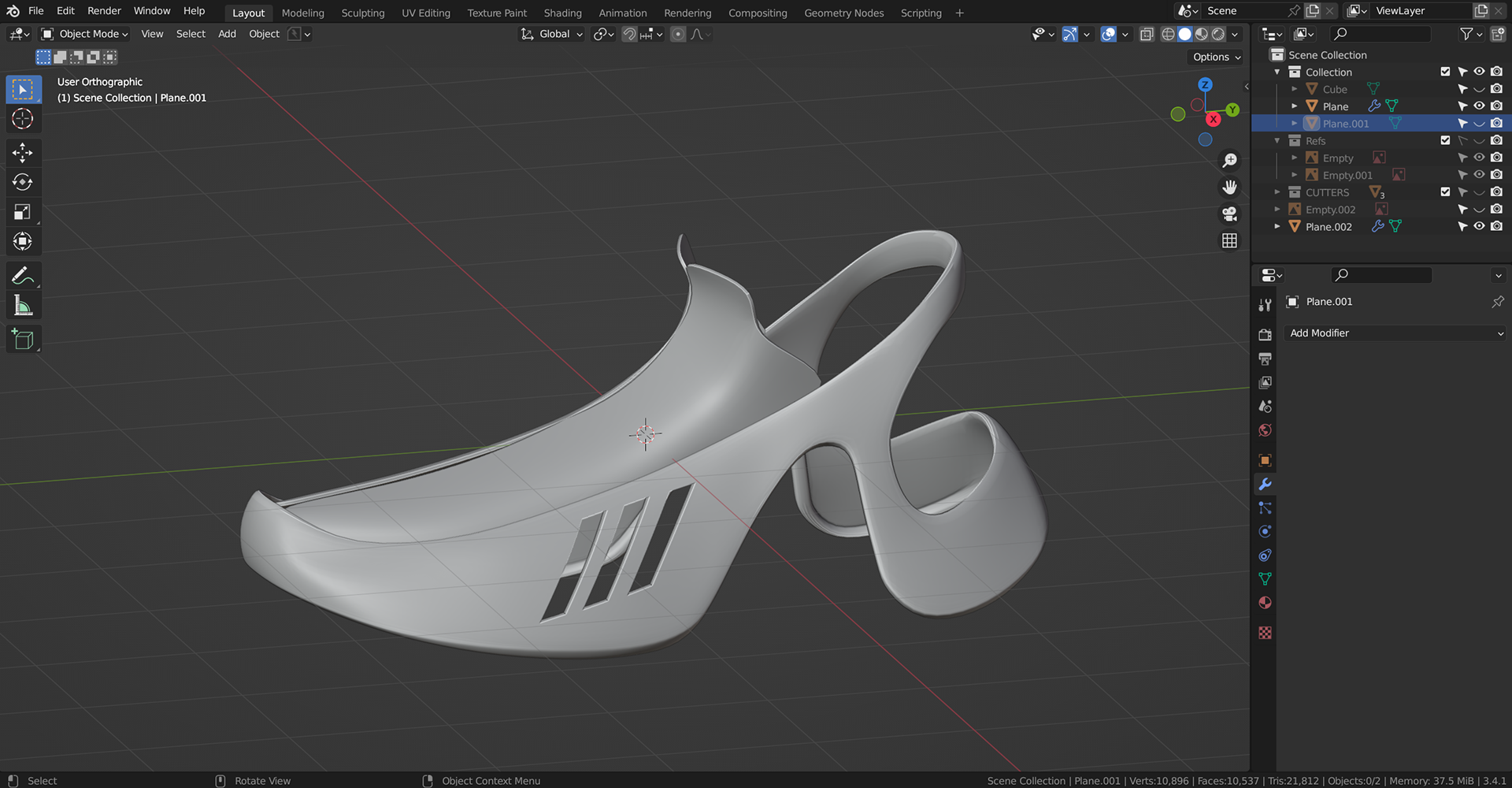The height and width of the screenshot is (788, 1512).
Task: Select the Measure tool
Action: (23, 306)
